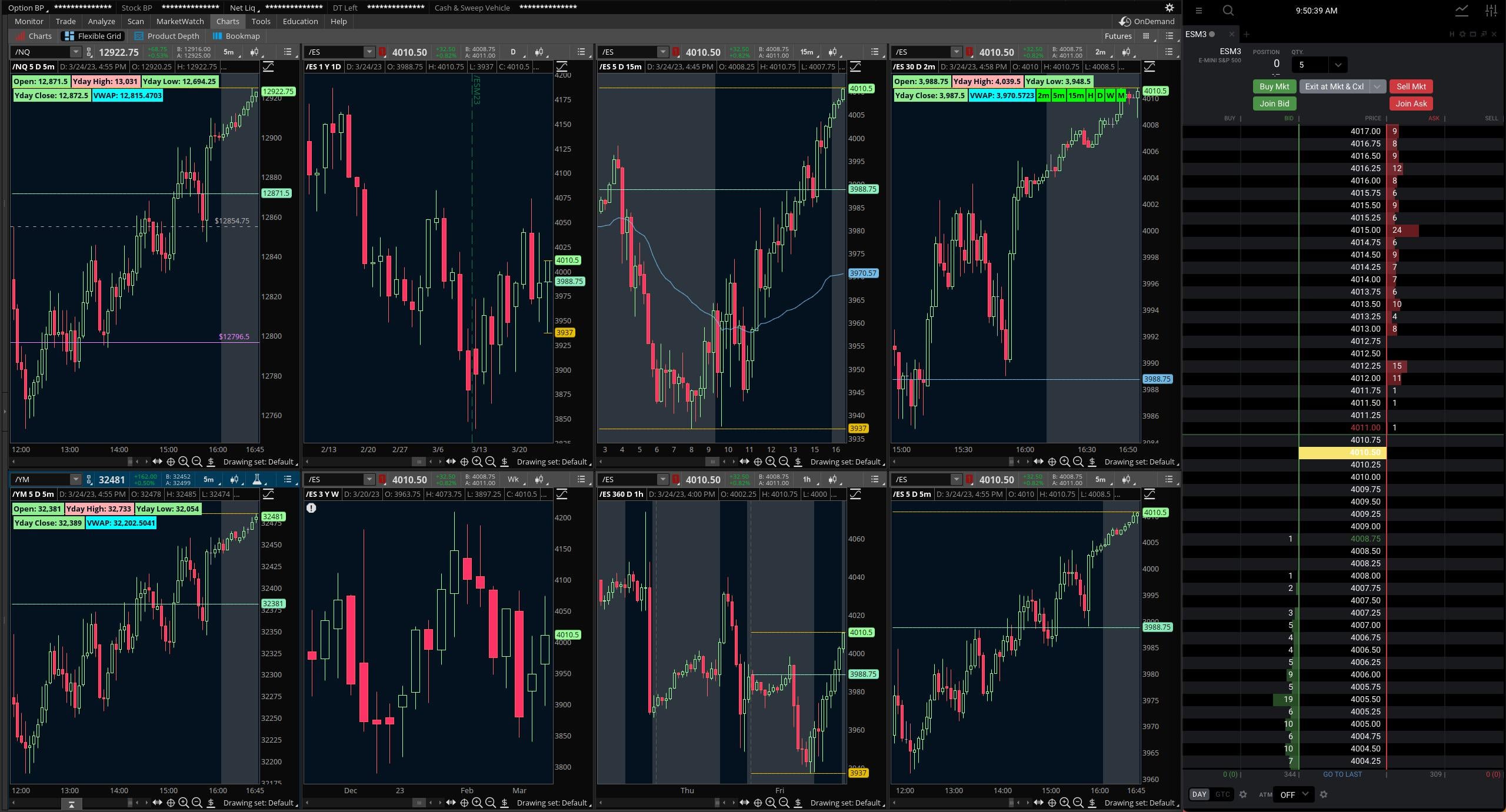Click red indicator icon beside /ES 1 Y 1D symbol box
The width and height of the screenshot is (1506, 812).
pyautogui.click(x=382, y=52)
